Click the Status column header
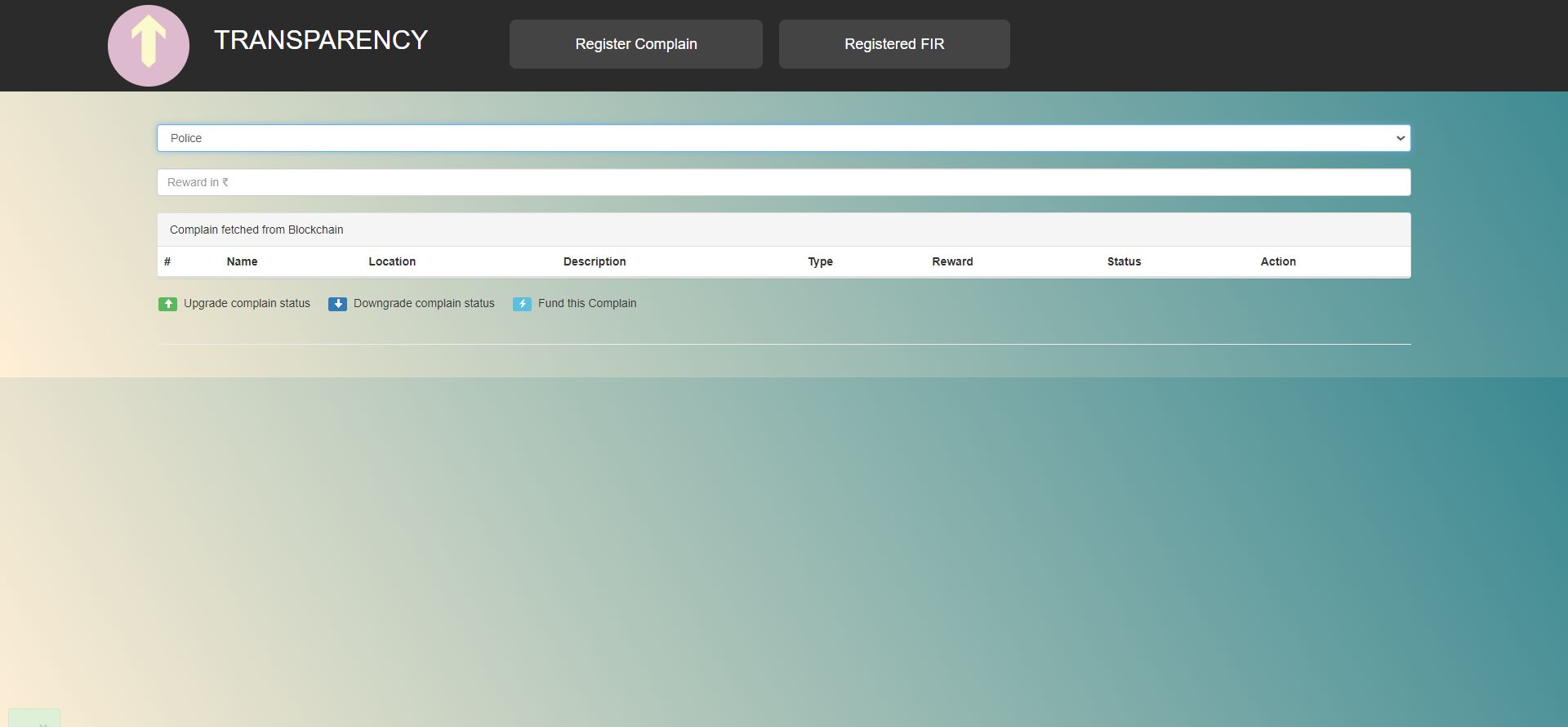 point(1124,261)
